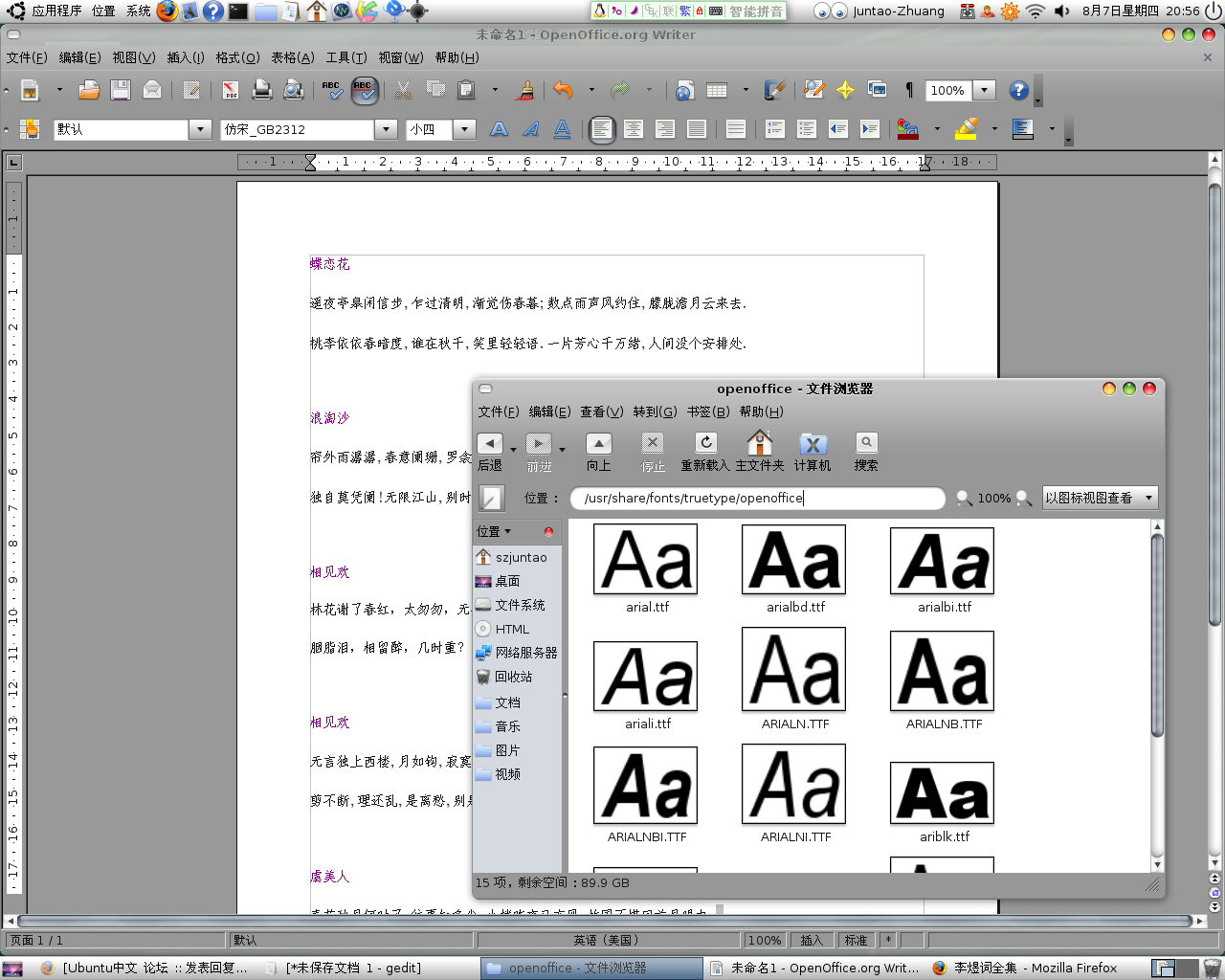Turn on numbering list
This screenshot has width=1225, height=980.
coord(775,129)
